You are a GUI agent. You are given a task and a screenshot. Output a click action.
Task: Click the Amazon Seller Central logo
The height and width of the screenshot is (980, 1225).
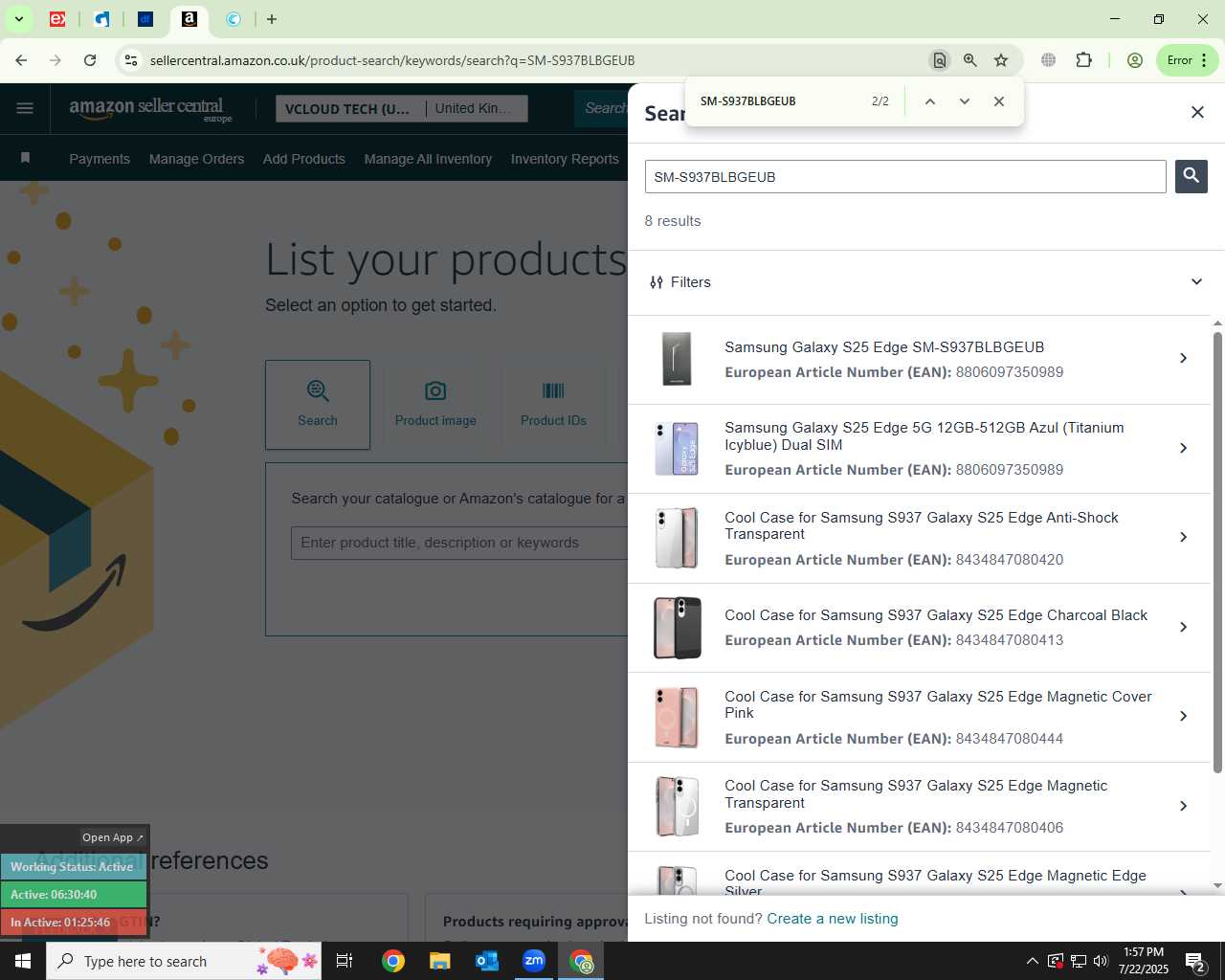coord(150,108)
